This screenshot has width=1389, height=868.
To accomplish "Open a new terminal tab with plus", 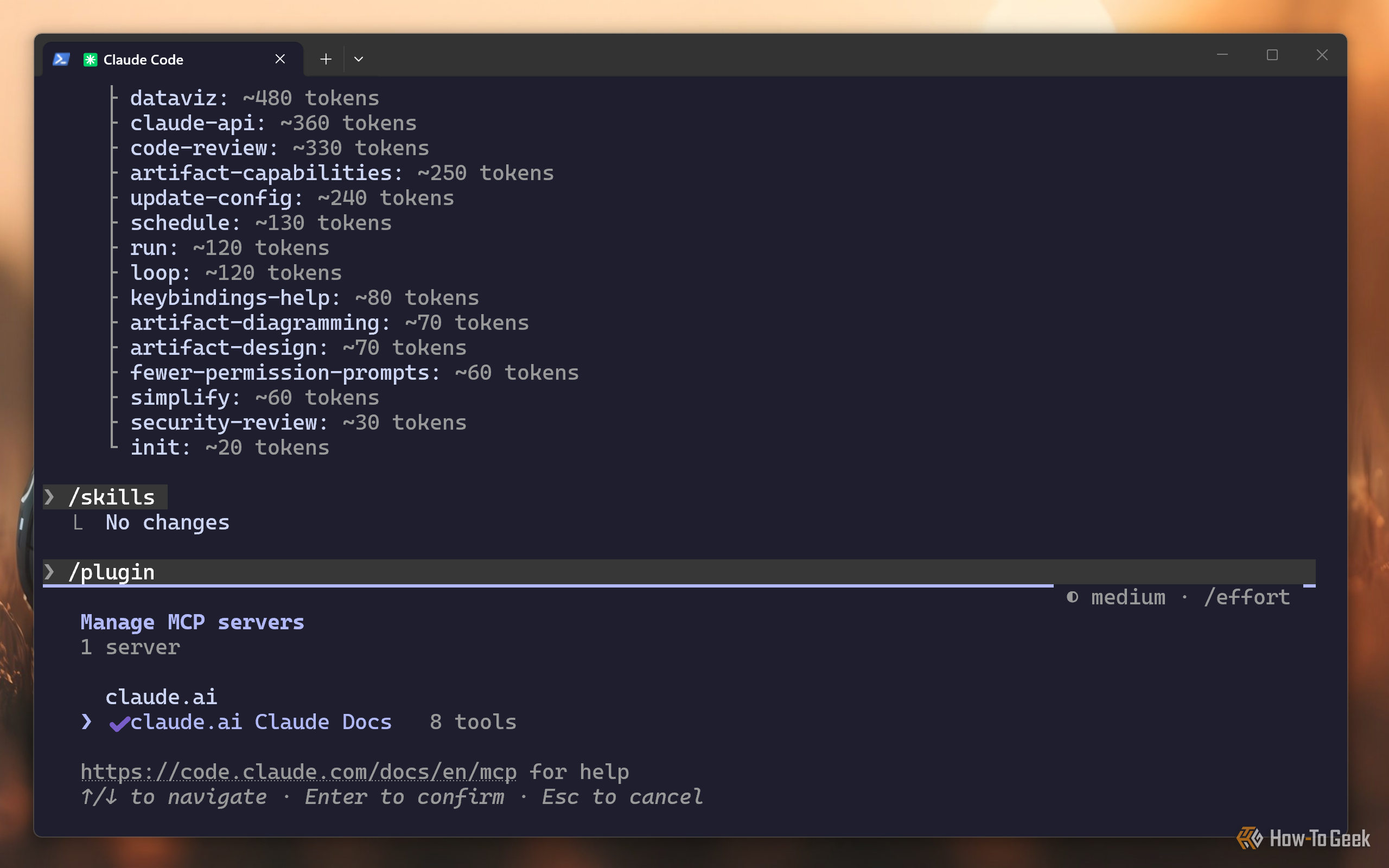I will click(x=326, y=59).
